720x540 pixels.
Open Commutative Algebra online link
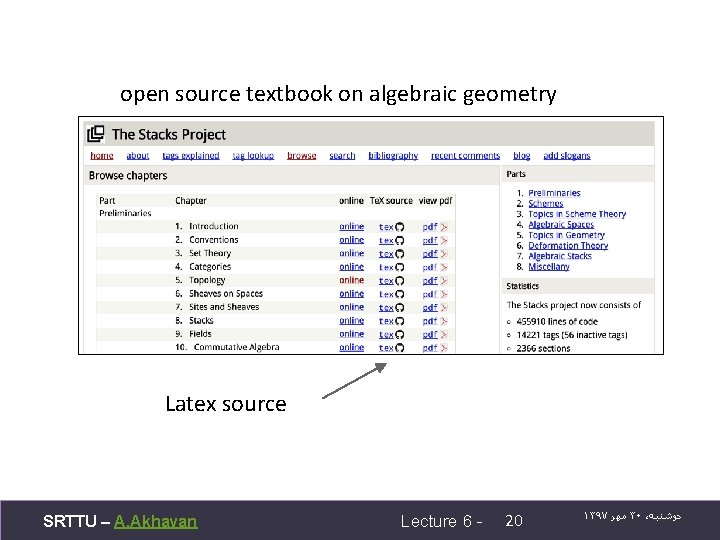click(352, 347)
